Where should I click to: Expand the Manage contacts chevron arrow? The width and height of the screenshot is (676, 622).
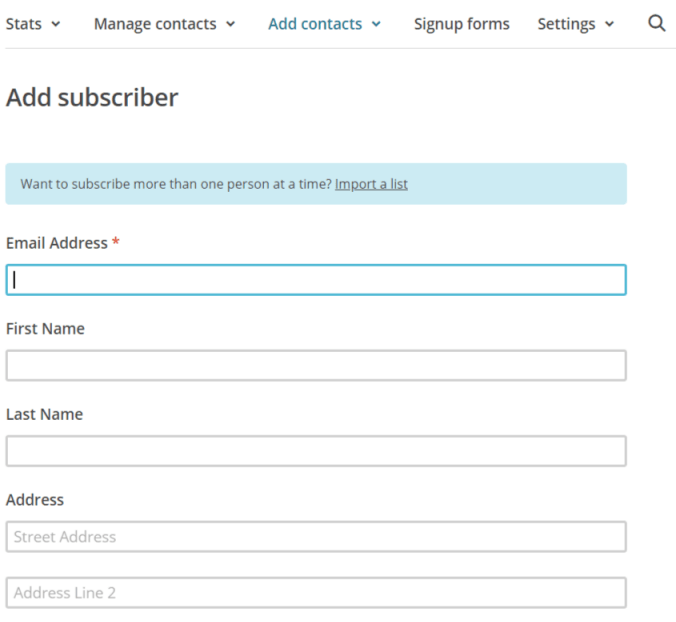[x=231, y=24]
